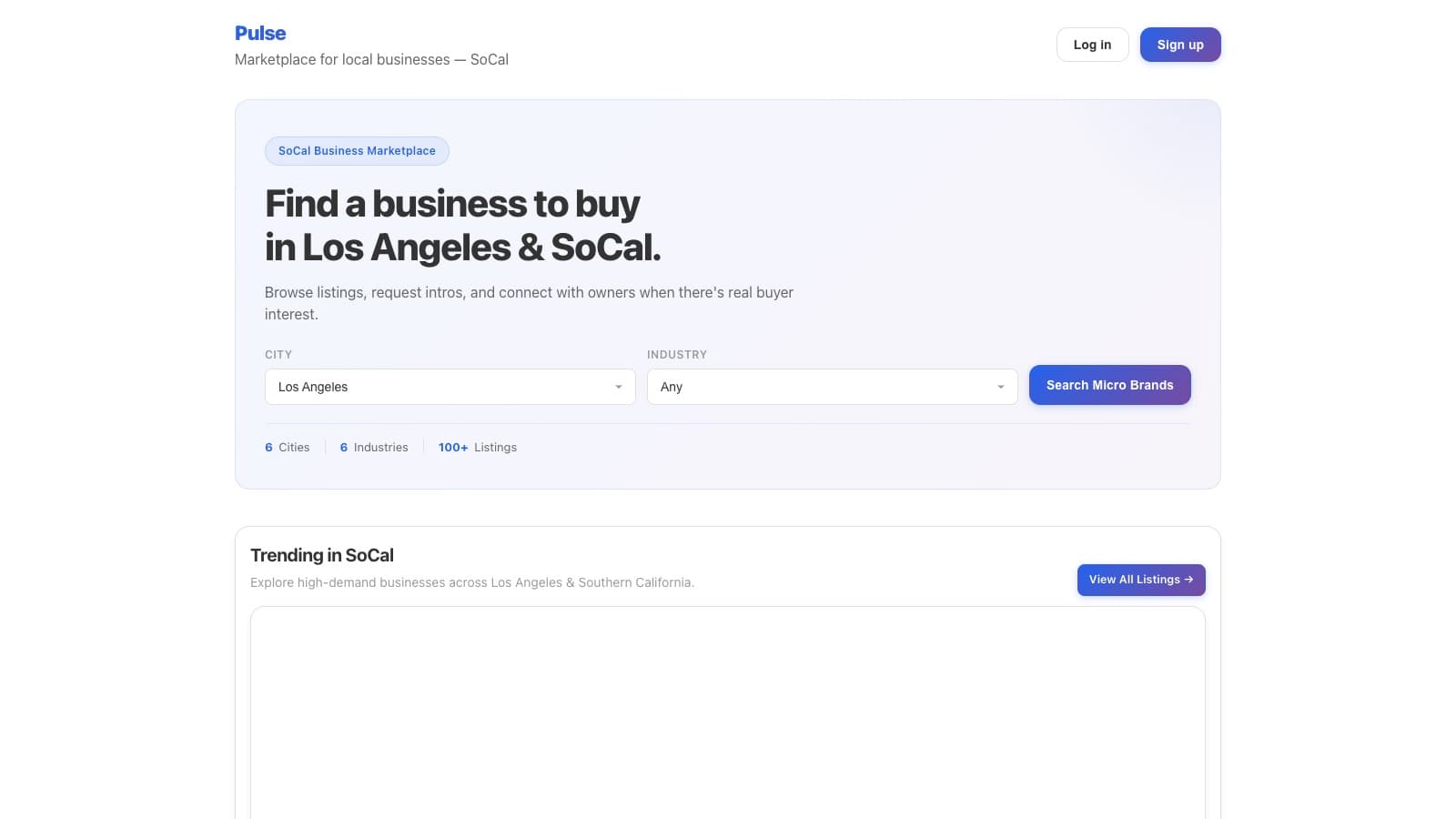Open the Industry dropdown showing Any

832,387
